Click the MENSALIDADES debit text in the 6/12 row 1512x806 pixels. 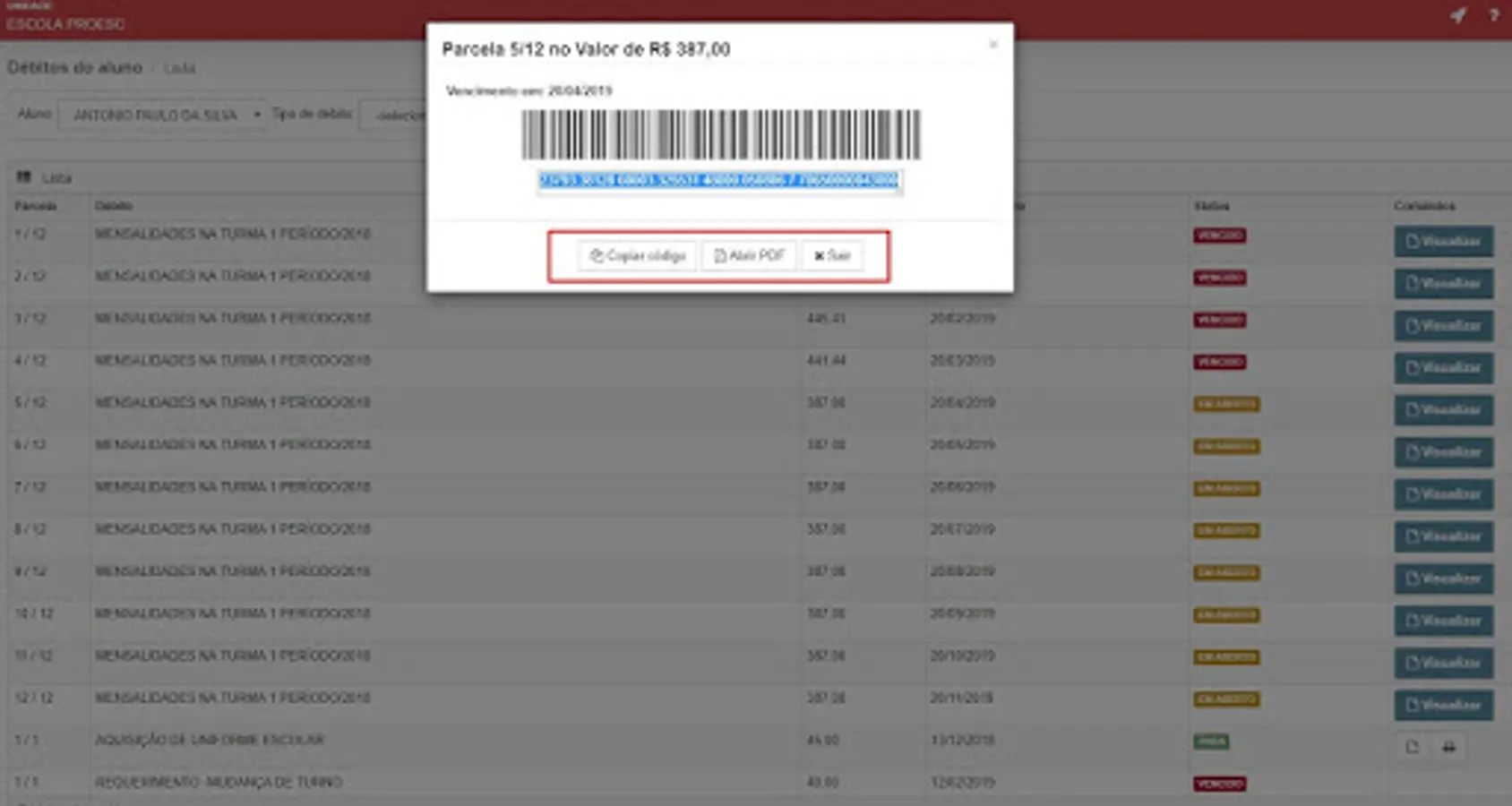[233, 444]
